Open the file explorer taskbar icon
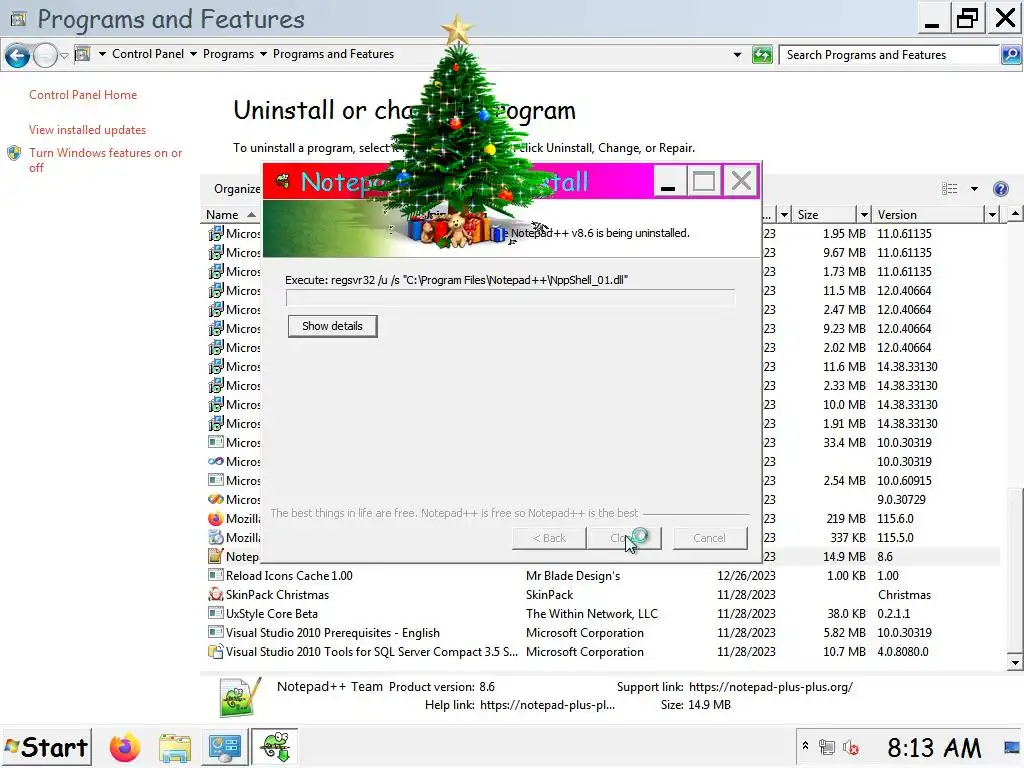This screenshot has height=768, width=1024. click(174, 748)
